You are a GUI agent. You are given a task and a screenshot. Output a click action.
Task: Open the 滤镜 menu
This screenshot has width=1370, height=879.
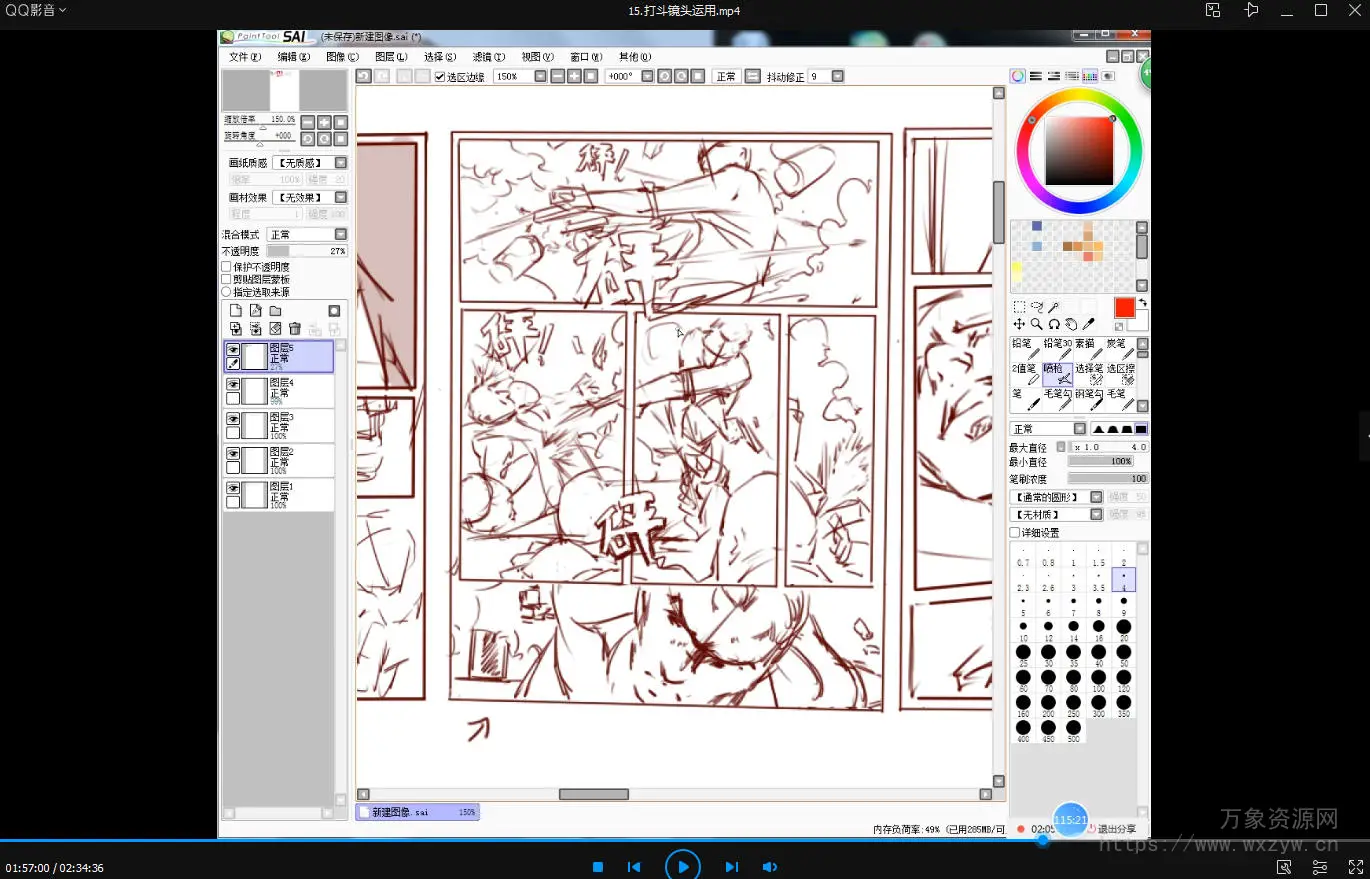click(488, 57)
